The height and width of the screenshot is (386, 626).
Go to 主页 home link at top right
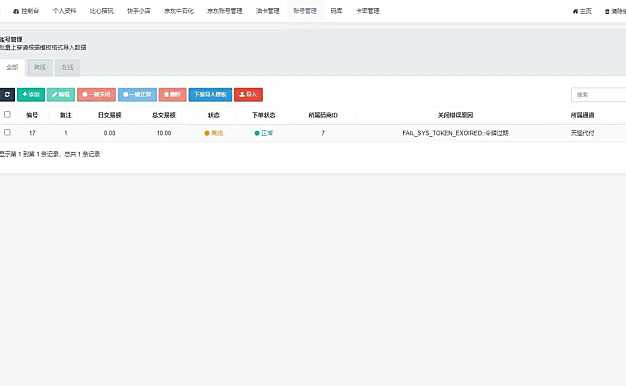[x=582, y=12]
